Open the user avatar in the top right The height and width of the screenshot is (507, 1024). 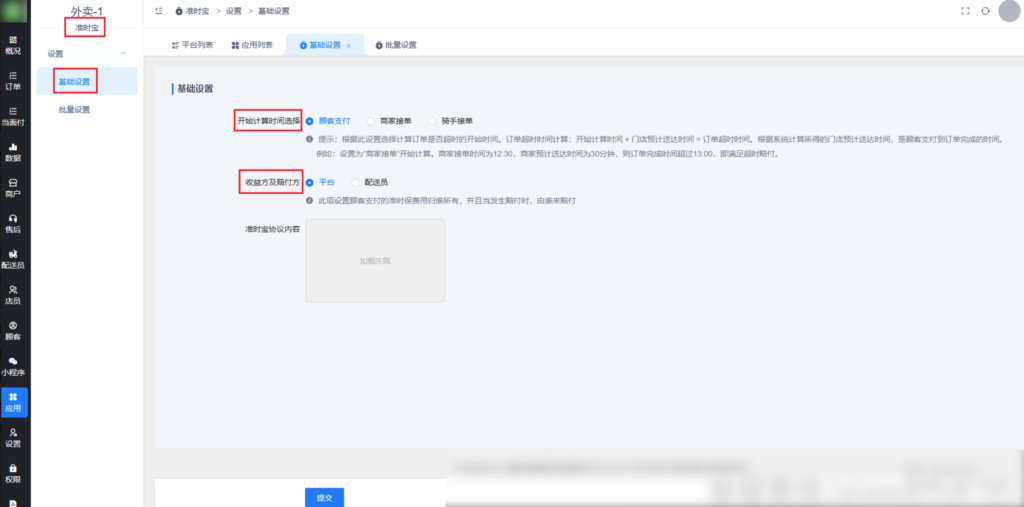click(1010, 11)
